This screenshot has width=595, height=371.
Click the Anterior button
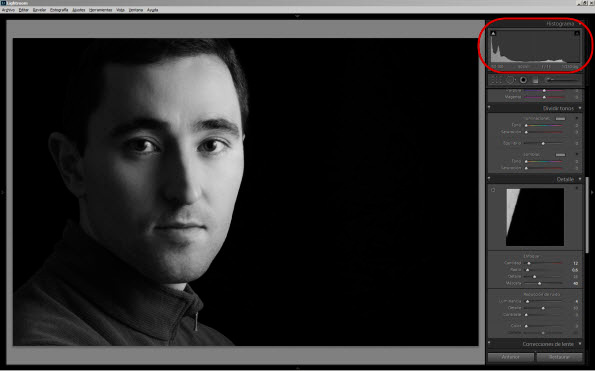click(511, 357)
